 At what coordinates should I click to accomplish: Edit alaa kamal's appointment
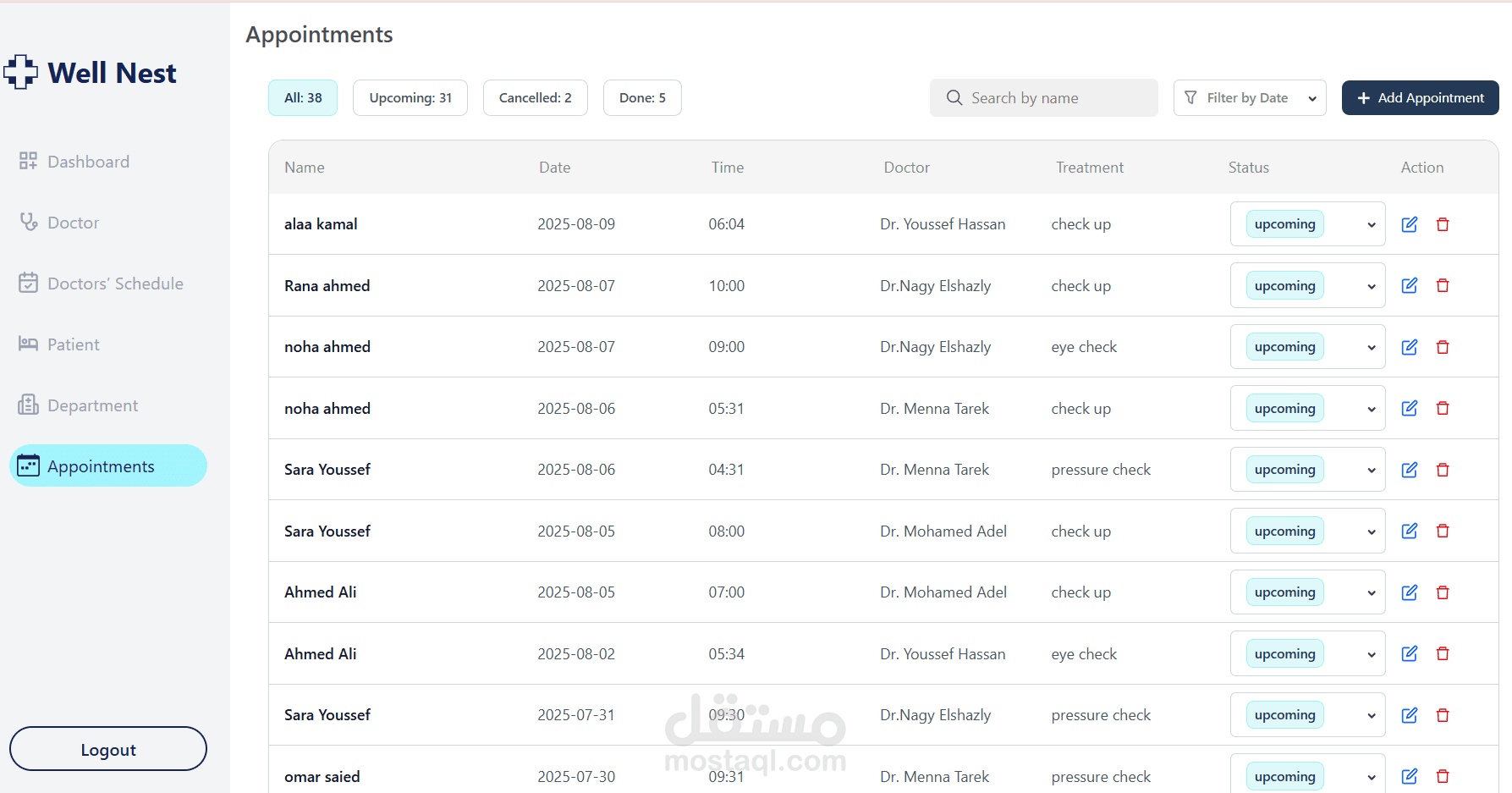[x=1410, y=224]
